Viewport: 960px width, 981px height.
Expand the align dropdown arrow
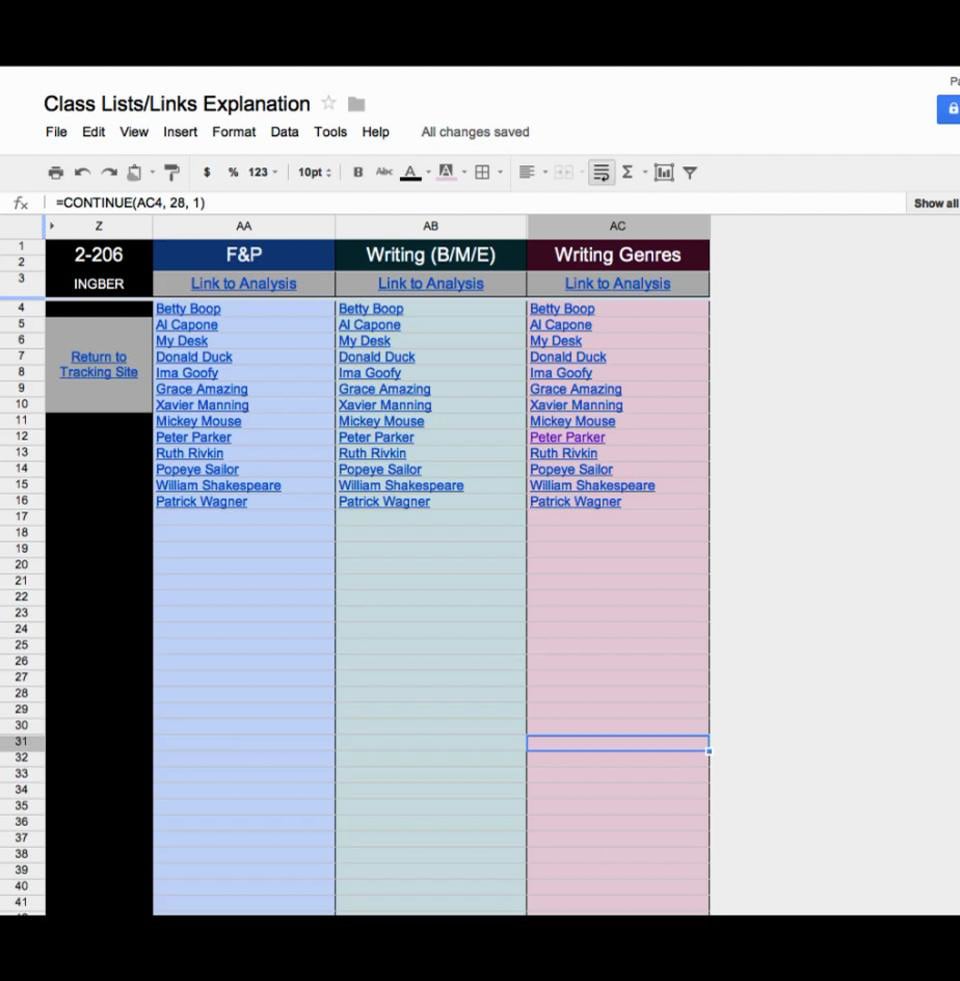click(545, 172)
